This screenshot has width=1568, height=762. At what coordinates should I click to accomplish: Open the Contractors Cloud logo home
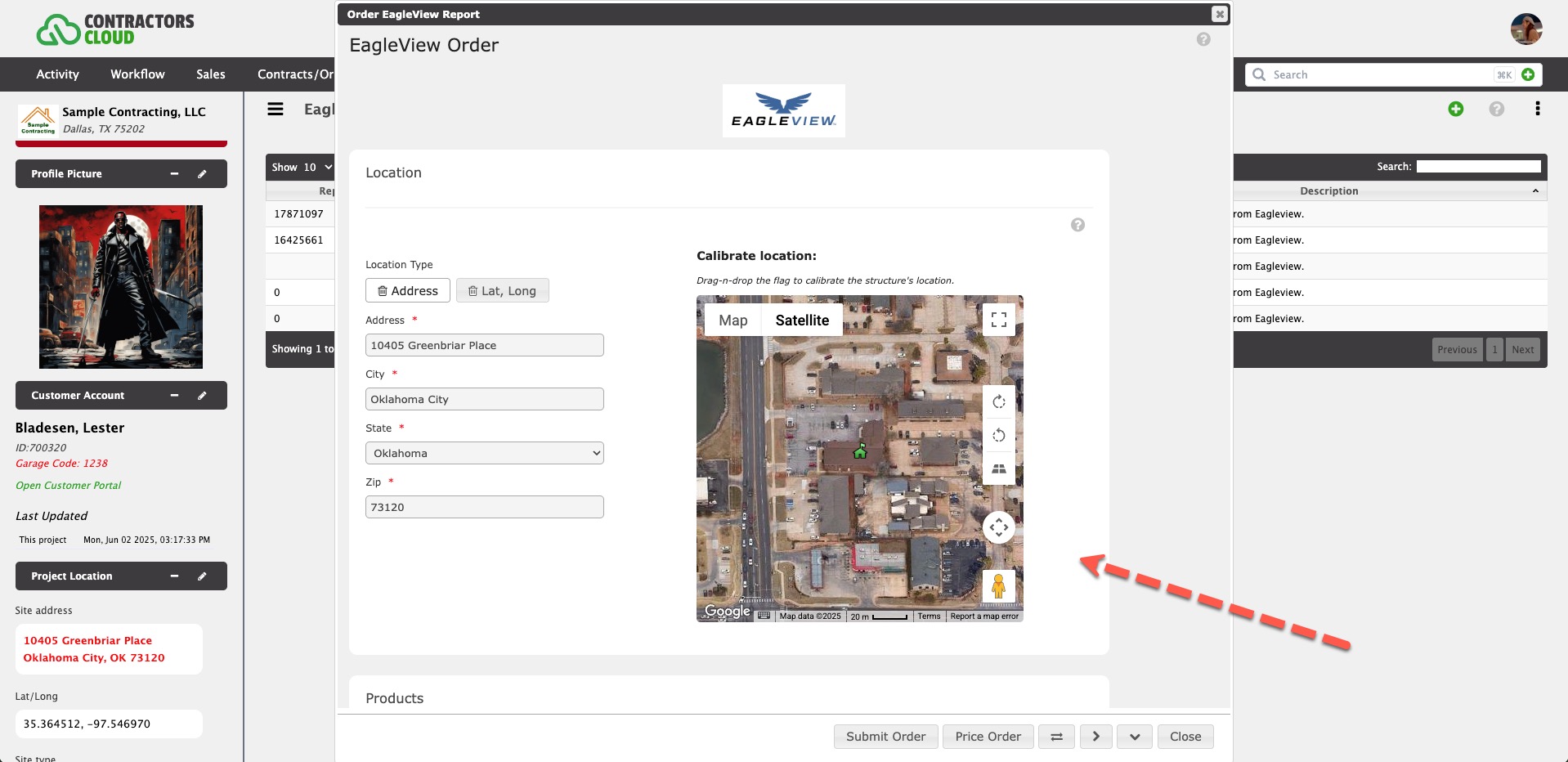click(x=114, y=29)
